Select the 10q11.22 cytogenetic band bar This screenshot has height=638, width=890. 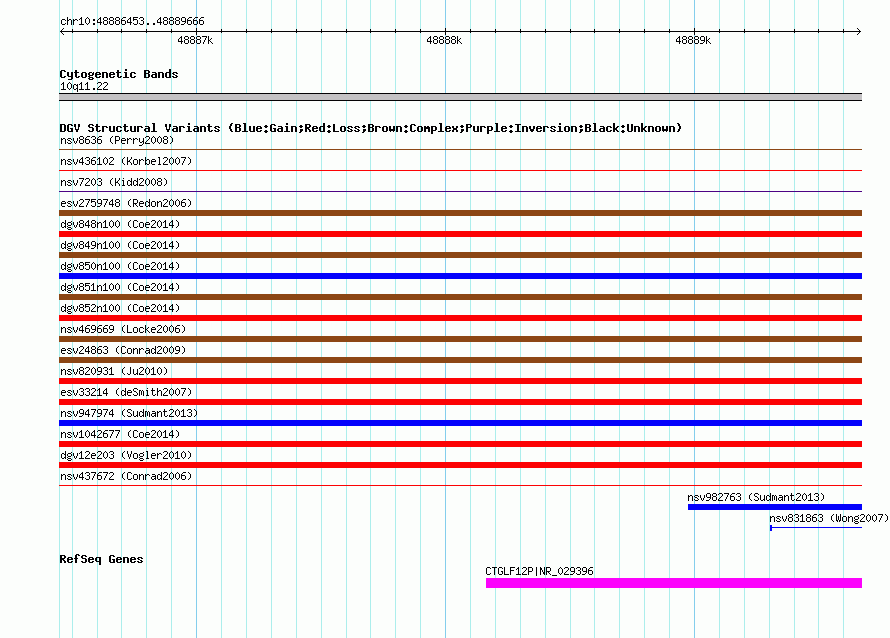pyautogui.click(x=460, y=97)
